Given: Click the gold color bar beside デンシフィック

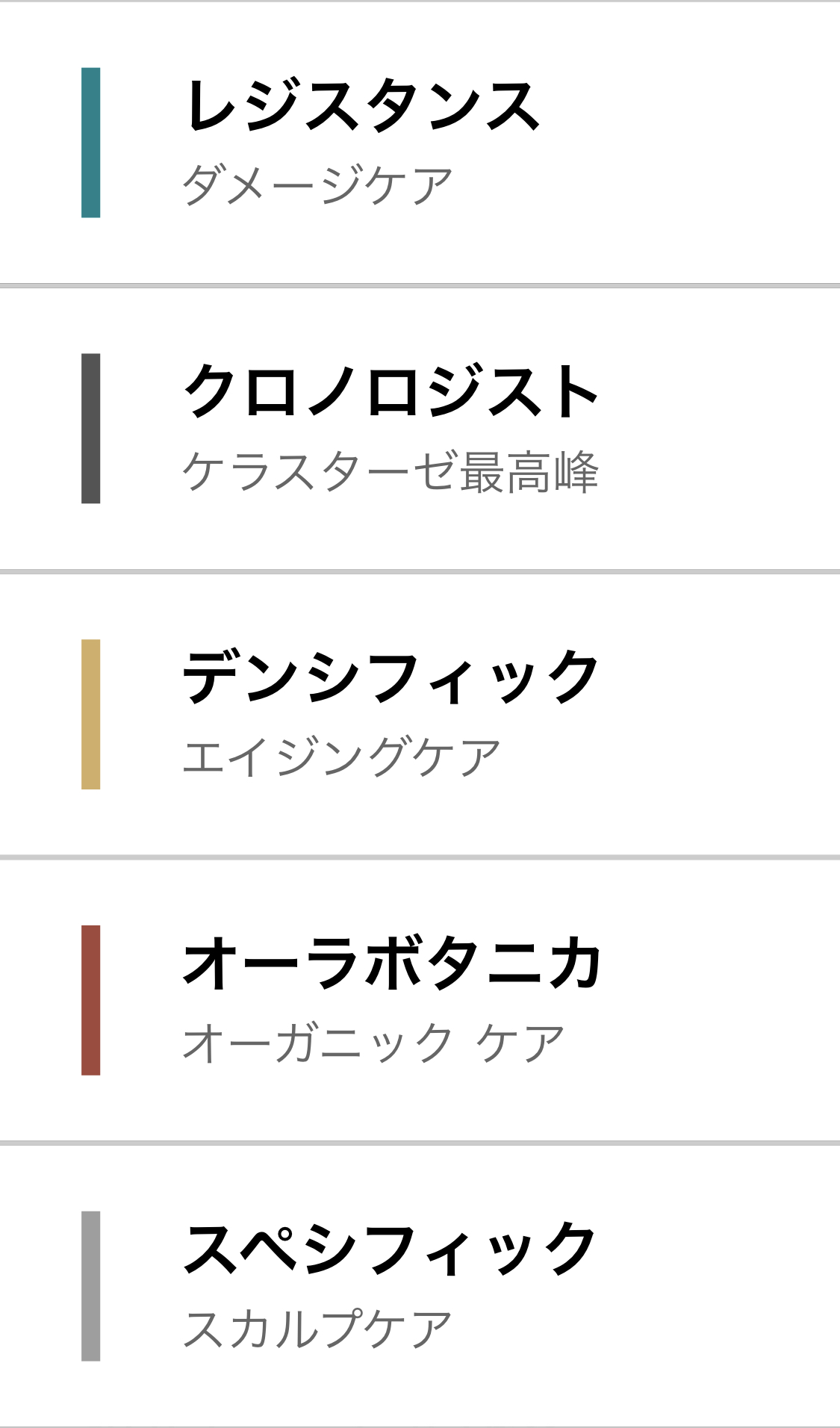Looking at the screenshot, I should click(x=90, y=714).
